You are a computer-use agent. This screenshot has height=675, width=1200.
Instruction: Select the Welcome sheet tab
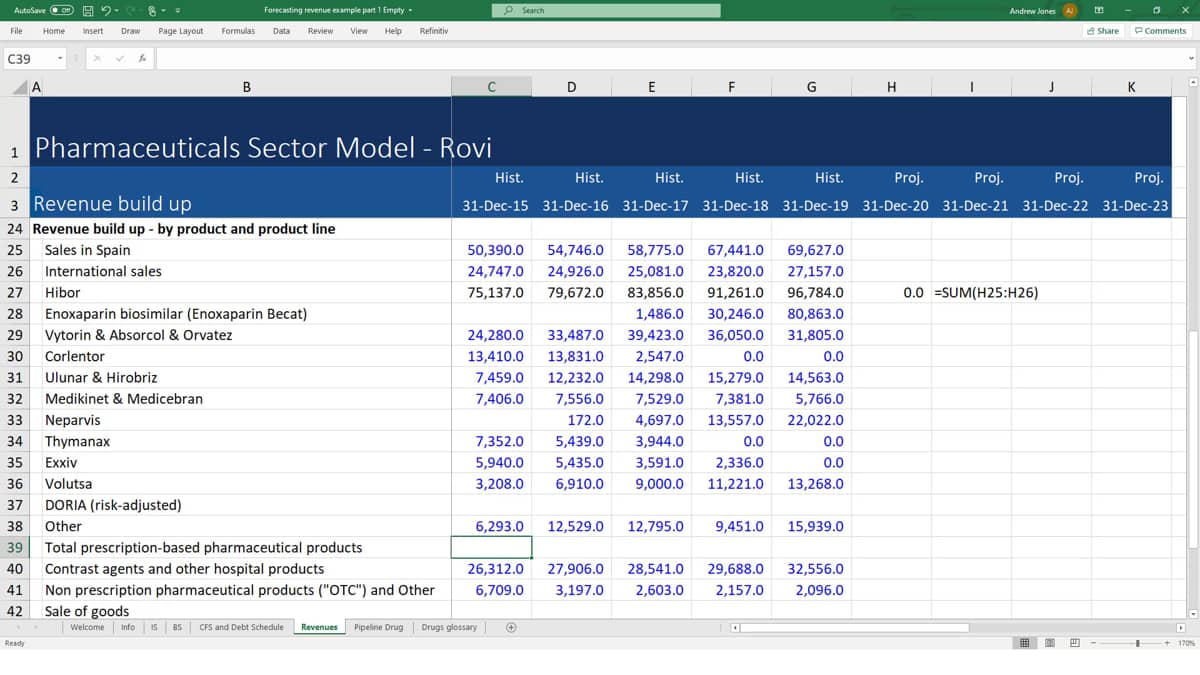click(x=87, y=627)
